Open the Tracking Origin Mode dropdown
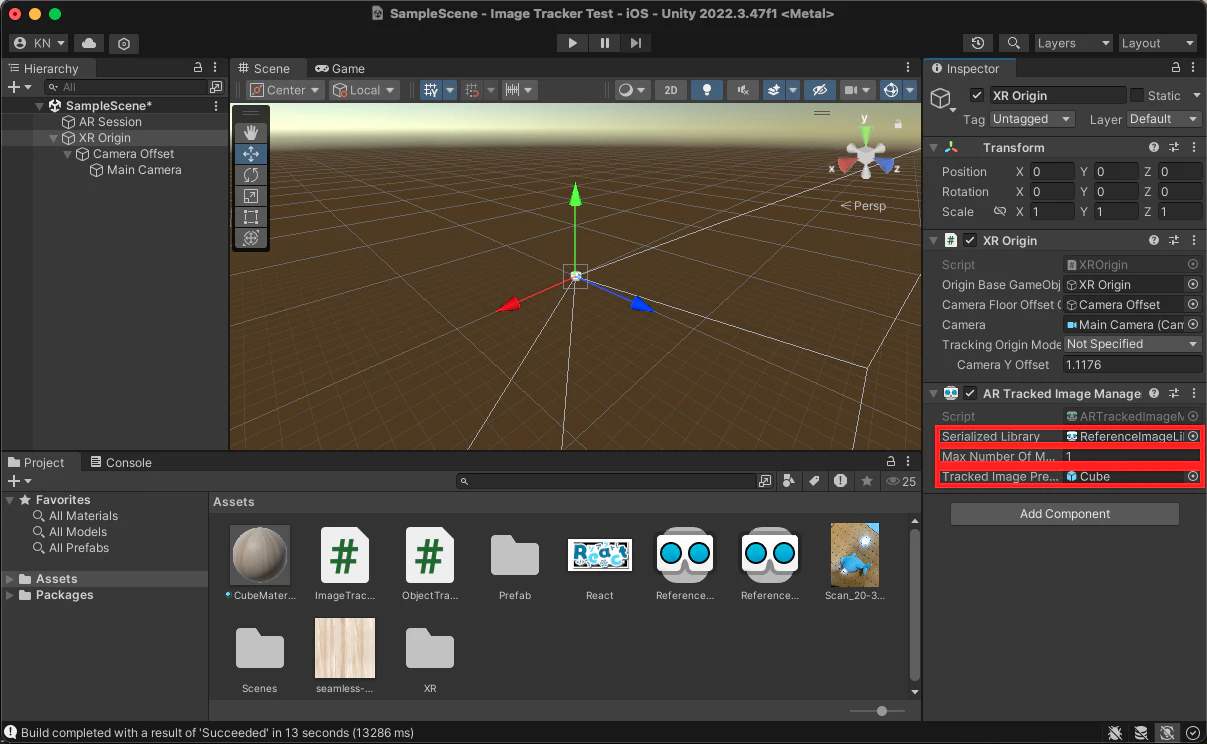 pos(1132,344)
